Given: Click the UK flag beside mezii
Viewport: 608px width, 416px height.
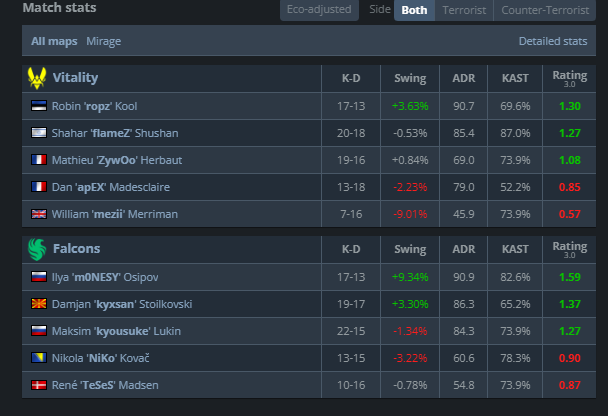Looking at the screenshot, I should [39, 213].
